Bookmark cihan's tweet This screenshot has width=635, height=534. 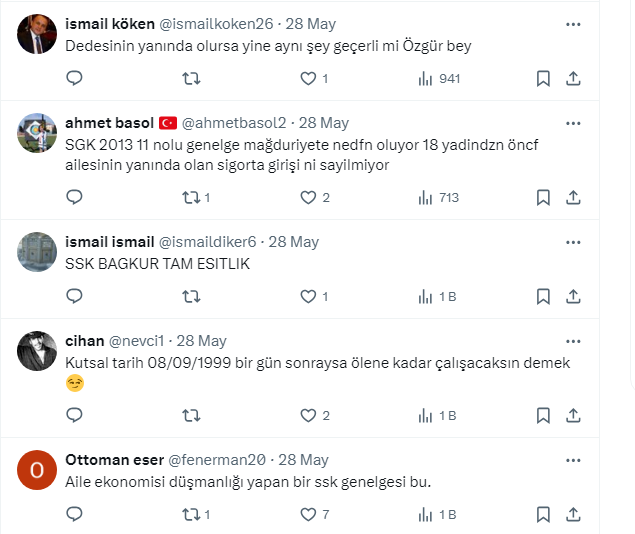pyautogui.click(x=542, y=415)
